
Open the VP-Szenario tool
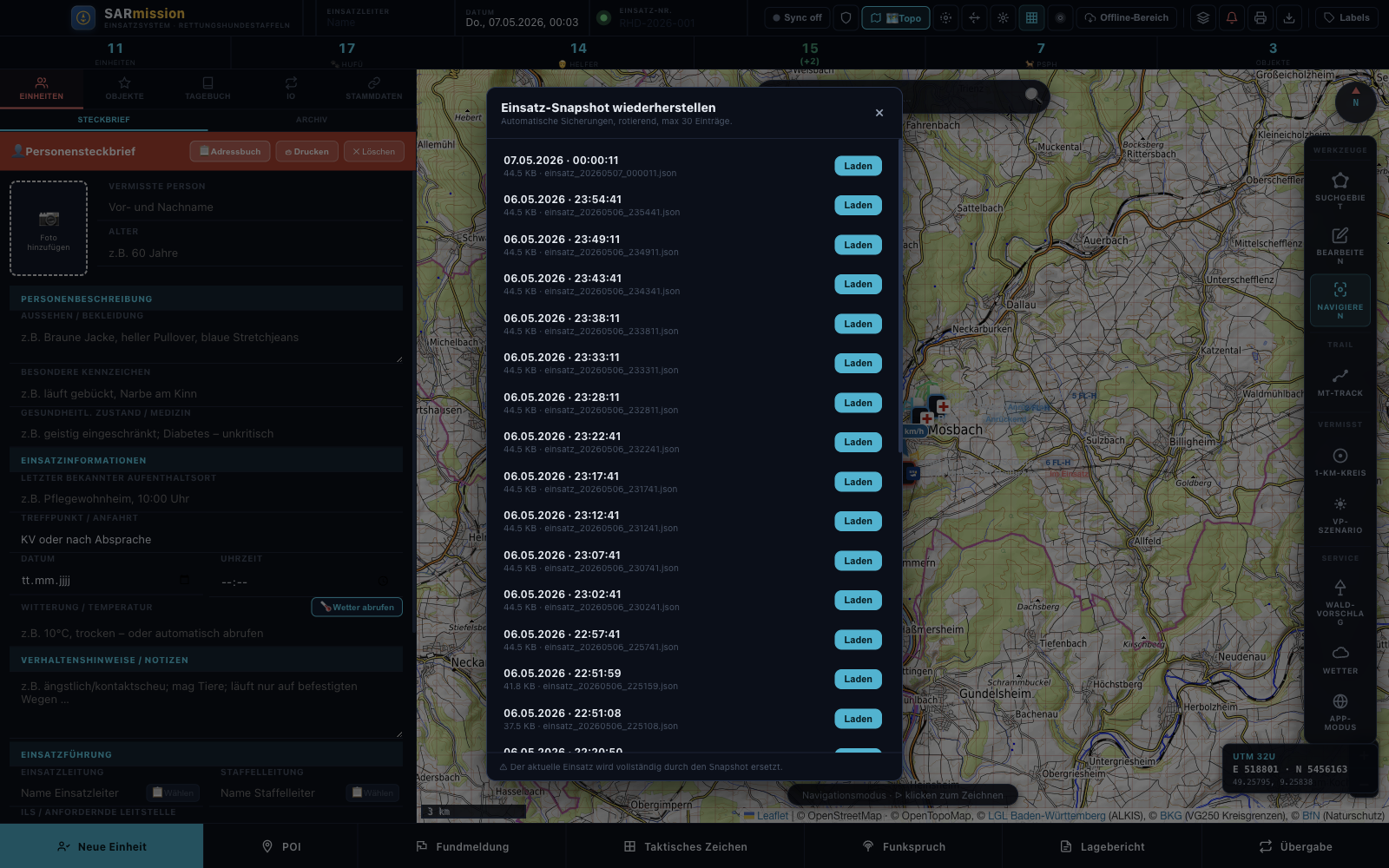tap(1340, 516)
